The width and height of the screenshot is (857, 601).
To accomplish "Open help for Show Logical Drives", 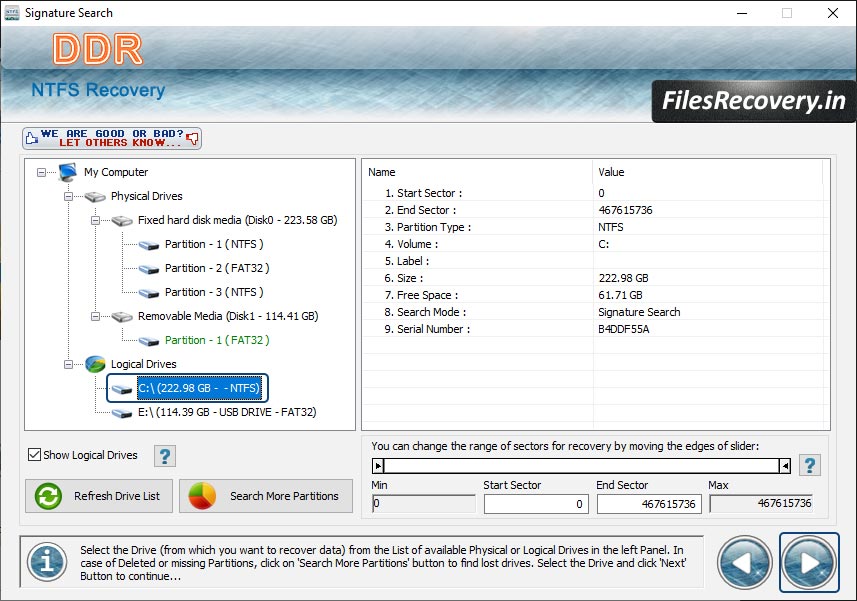I will [x=165, y=456].
